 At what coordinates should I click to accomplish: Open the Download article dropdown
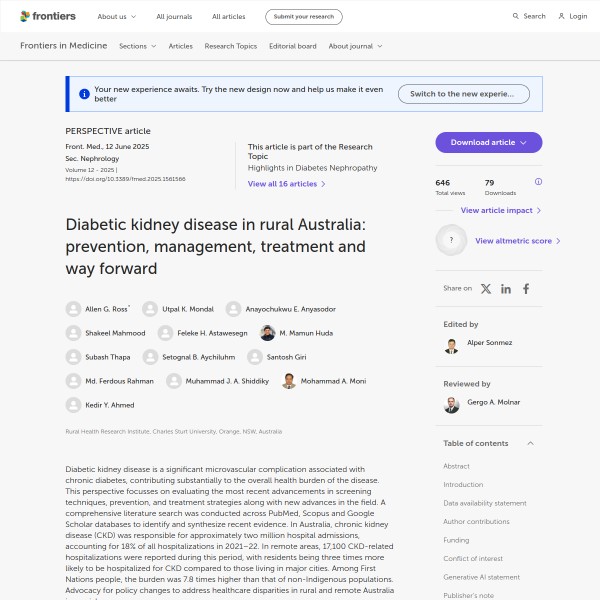488,143
